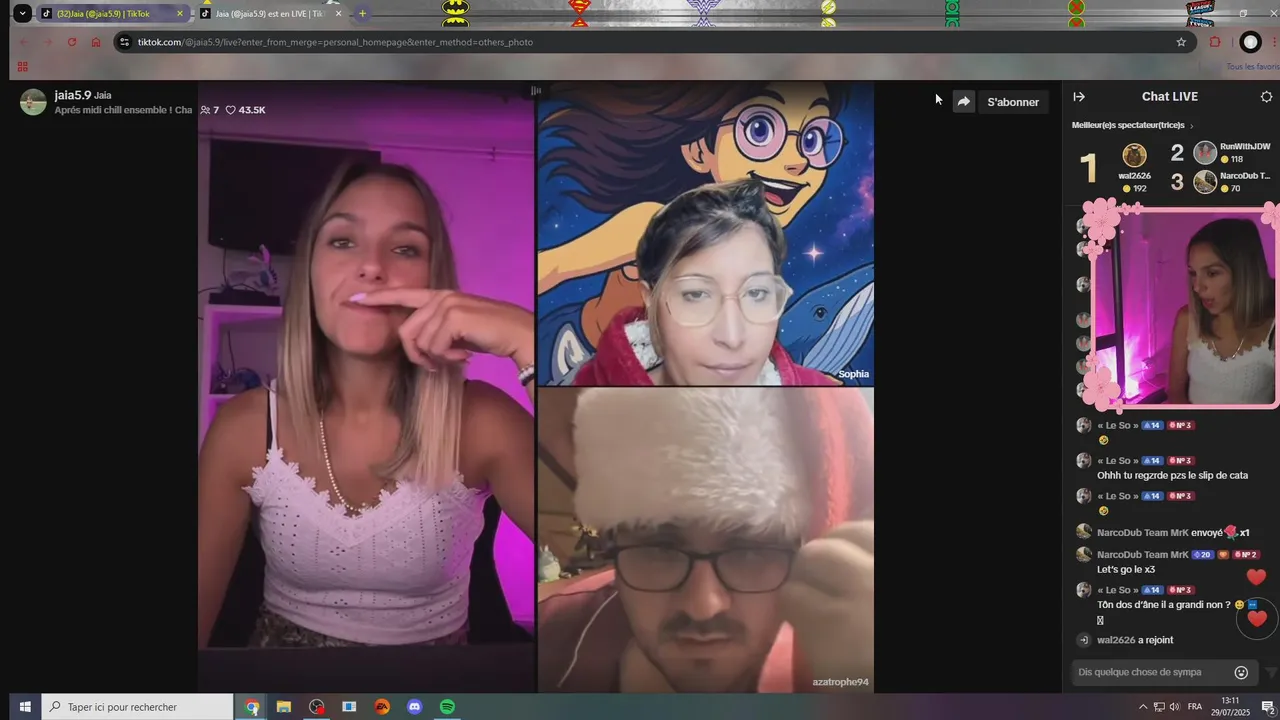This screenshot has width=1280, height=720.
Task: Click the 'wal2626 a rejoint' notice
Action: point(1135,640)
